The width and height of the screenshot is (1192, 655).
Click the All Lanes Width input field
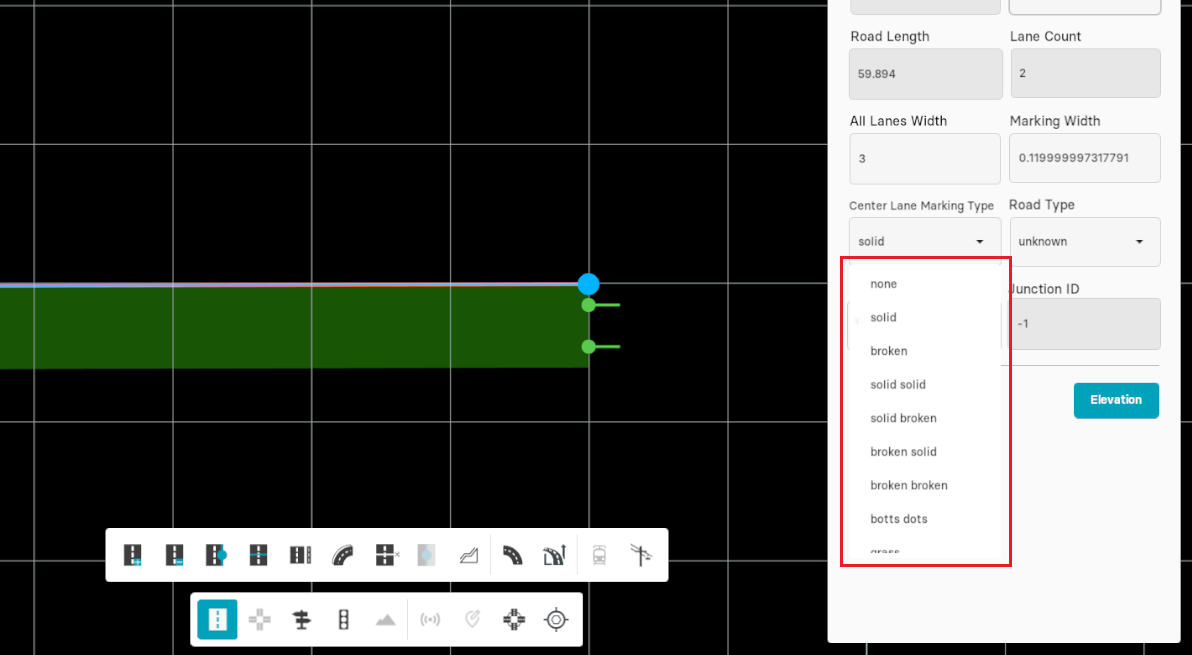click(x=924, y=158)
